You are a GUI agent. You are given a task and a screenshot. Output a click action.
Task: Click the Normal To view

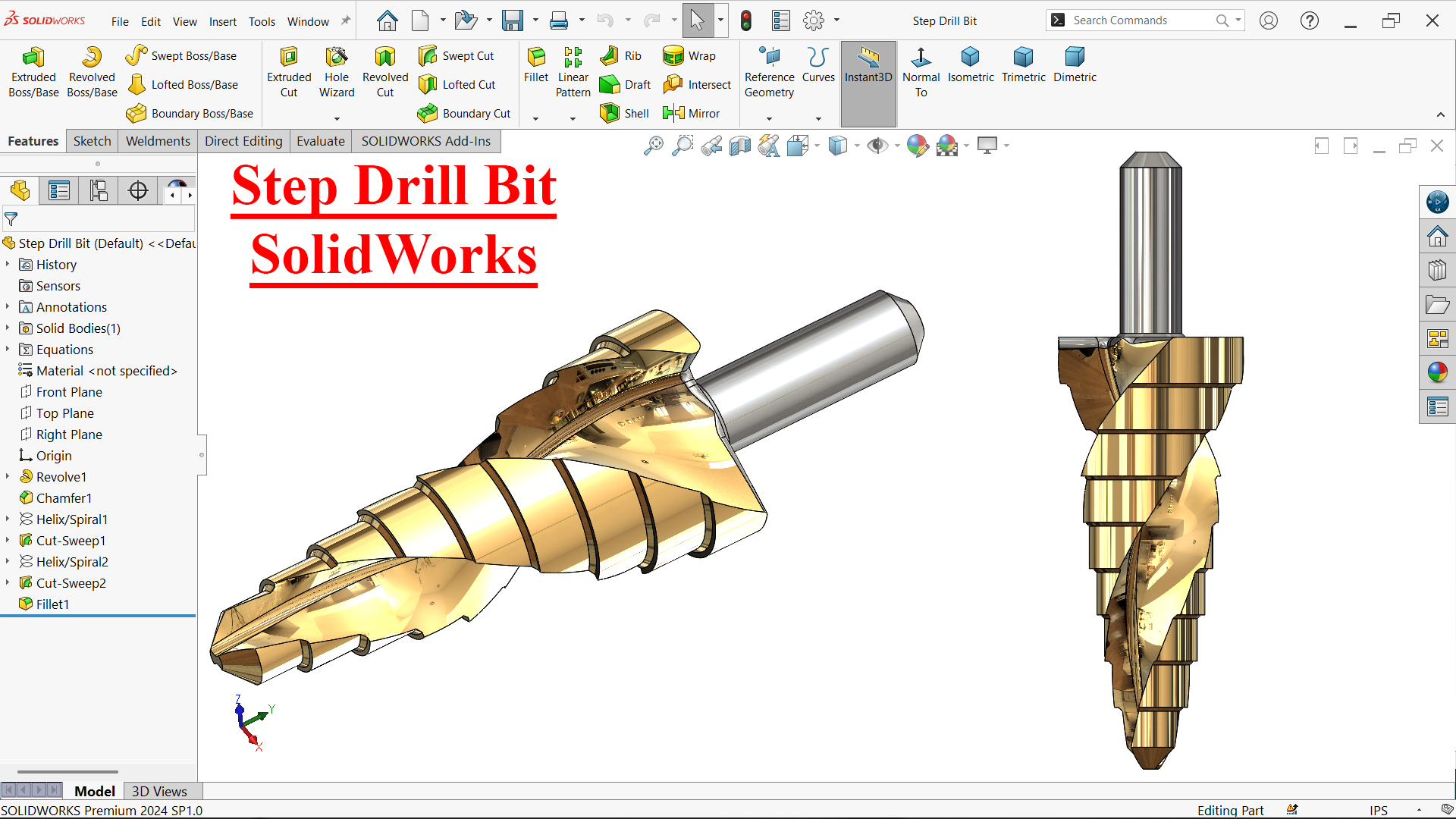[921, 72]
